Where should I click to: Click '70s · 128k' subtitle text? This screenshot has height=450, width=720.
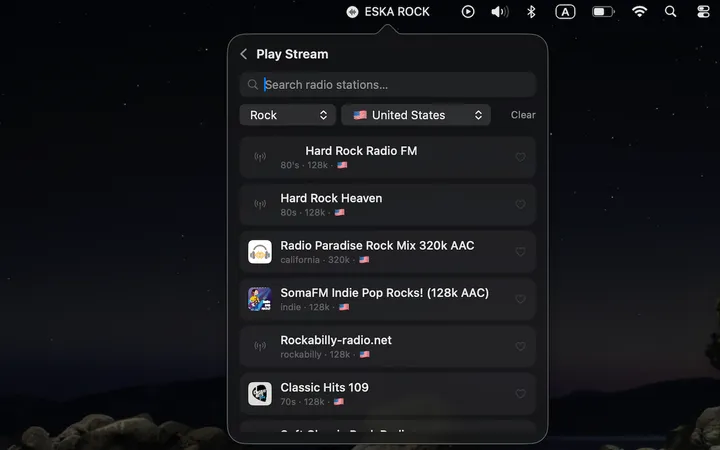pos(303,402)
